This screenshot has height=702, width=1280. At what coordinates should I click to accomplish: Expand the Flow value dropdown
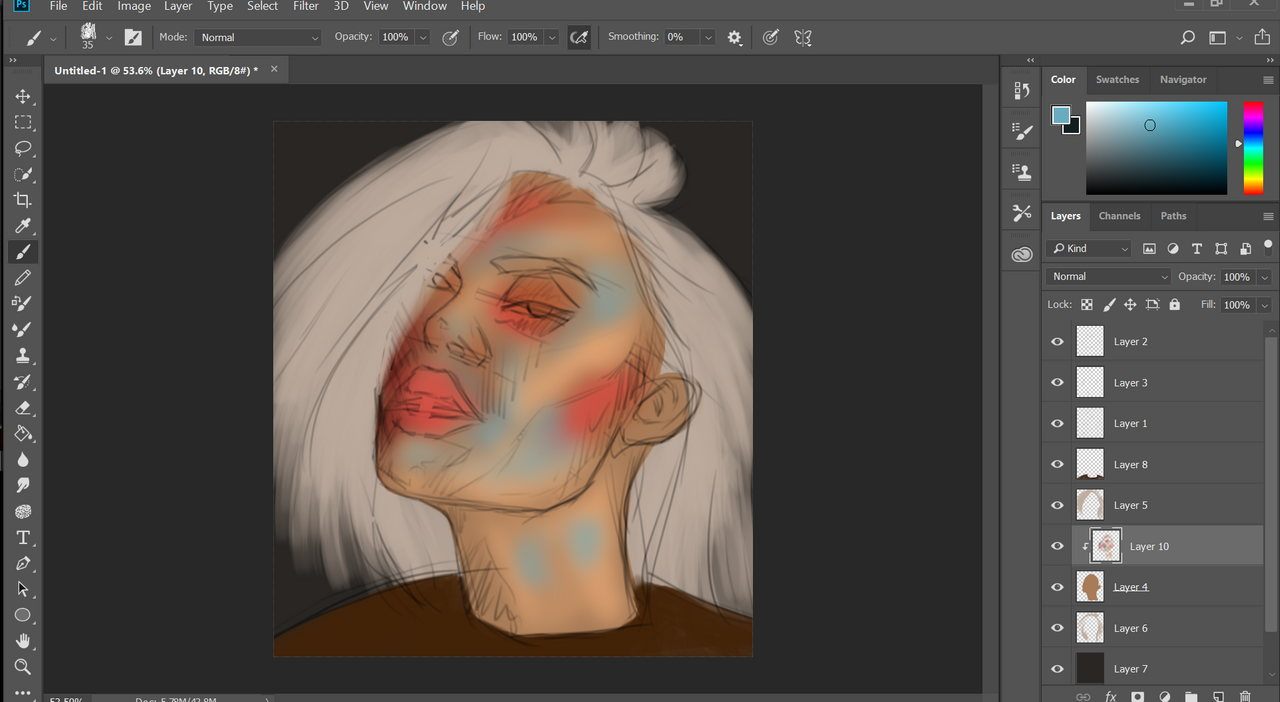click(551, 37)
